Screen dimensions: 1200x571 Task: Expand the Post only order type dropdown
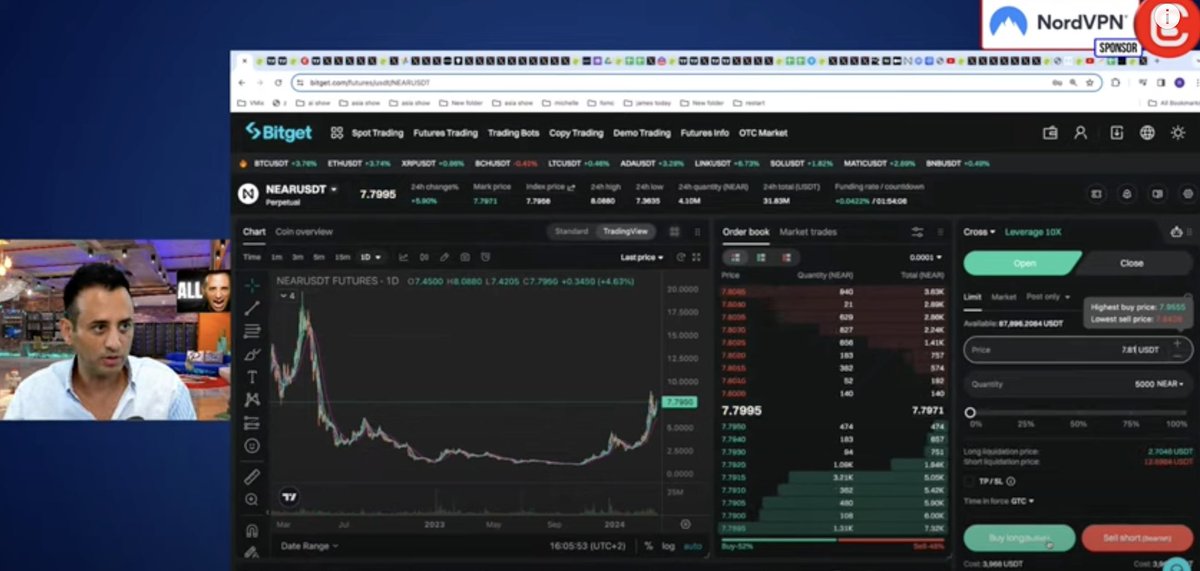coord(1048,297)
